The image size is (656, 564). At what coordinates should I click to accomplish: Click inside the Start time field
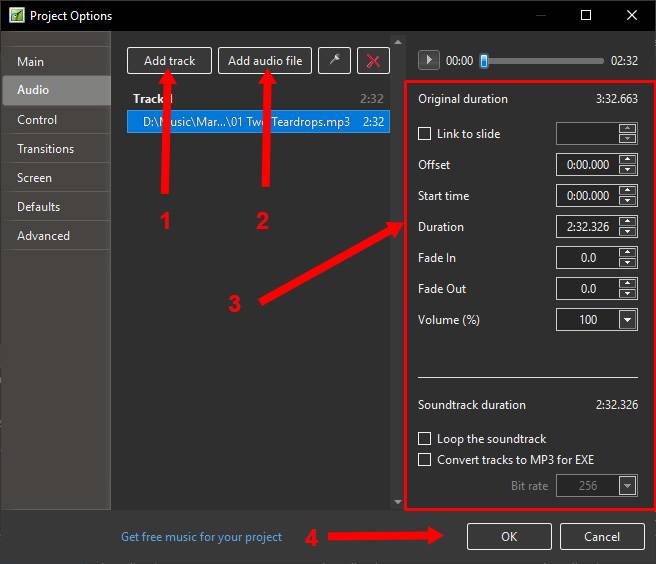pyautogui.click(x=587, y=196)
